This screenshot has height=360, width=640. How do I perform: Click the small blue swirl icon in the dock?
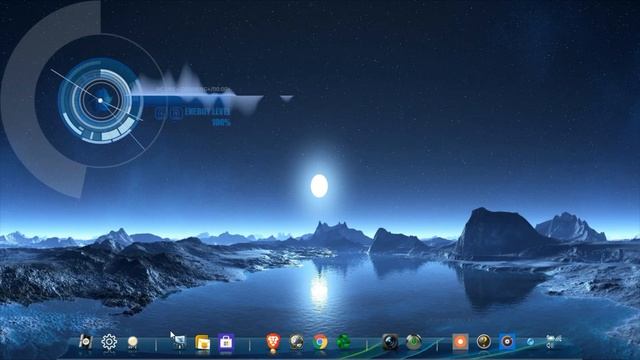tap(530, 342)
